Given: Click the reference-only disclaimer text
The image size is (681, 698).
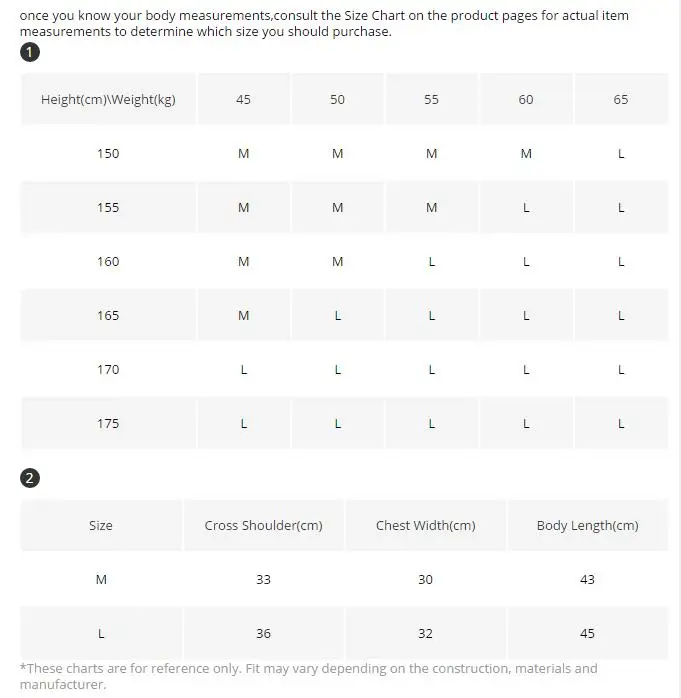Looking at the screenshot, I should pyautogui.click(x=308, y=676).
